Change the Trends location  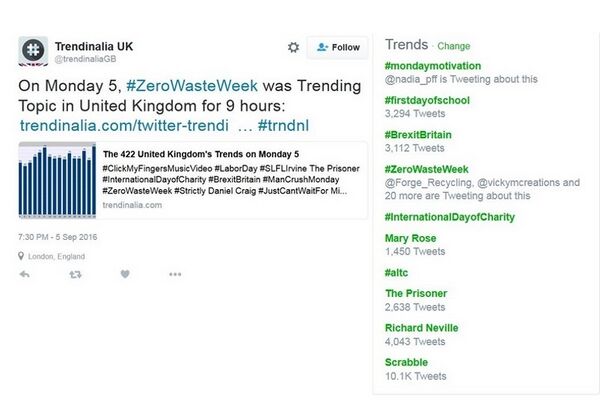click(x=453, y=46)
